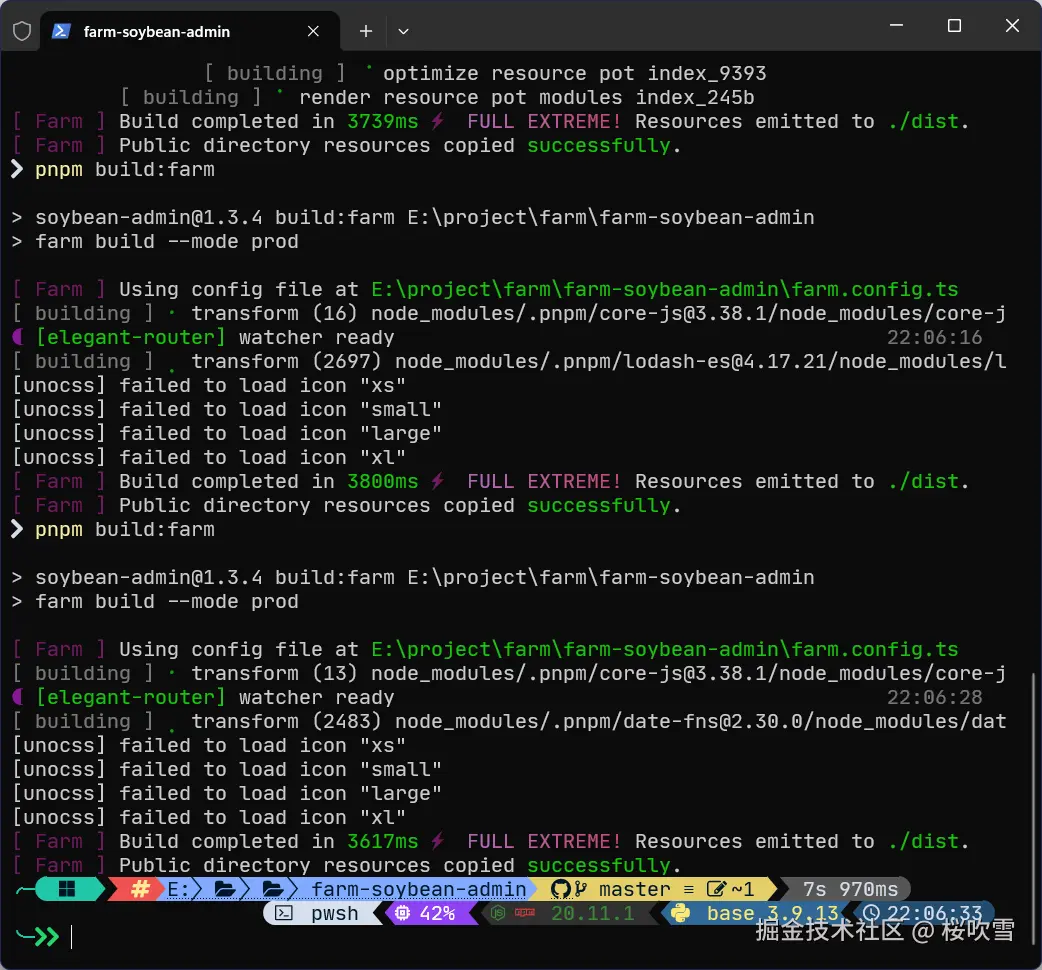
Task: Maximize the terminal window
Action: [x=954, y=26]
